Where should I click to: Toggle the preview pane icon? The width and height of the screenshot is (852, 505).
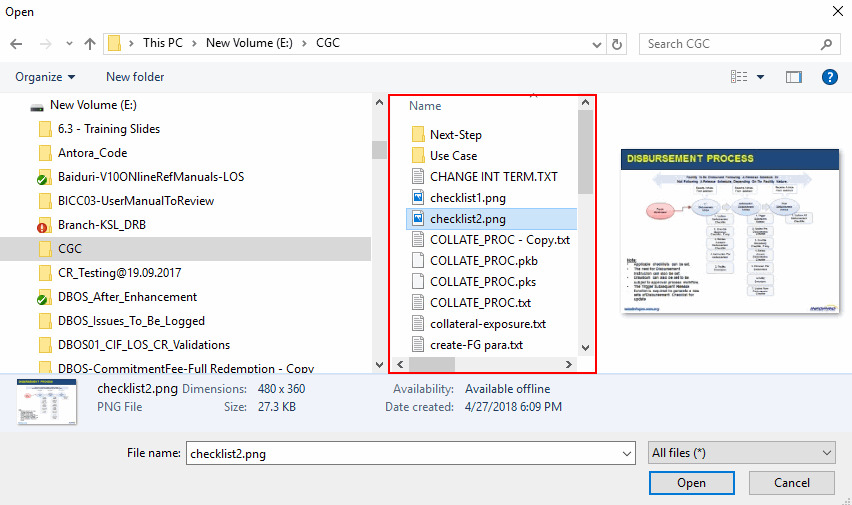[794, 77]
